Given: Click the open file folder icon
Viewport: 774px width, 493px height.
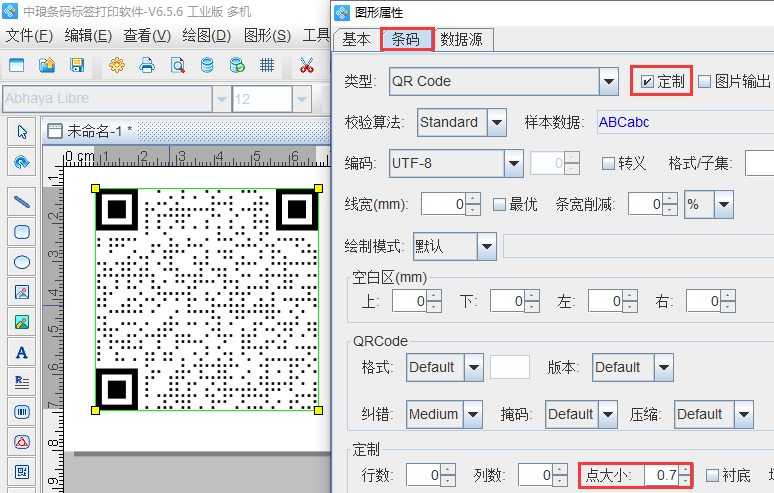Looking at the screenshot, I should 47,65.
